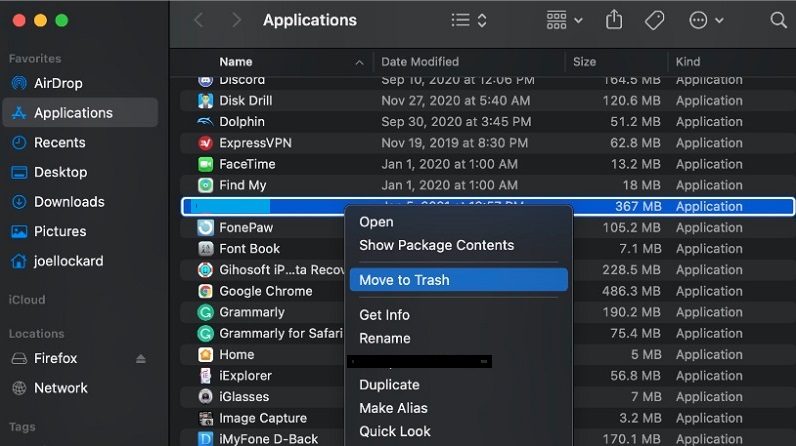Click the Font Book app icon
Image resolution: width=796 pixels, height=446 pixels.
(x=205, y=249)
